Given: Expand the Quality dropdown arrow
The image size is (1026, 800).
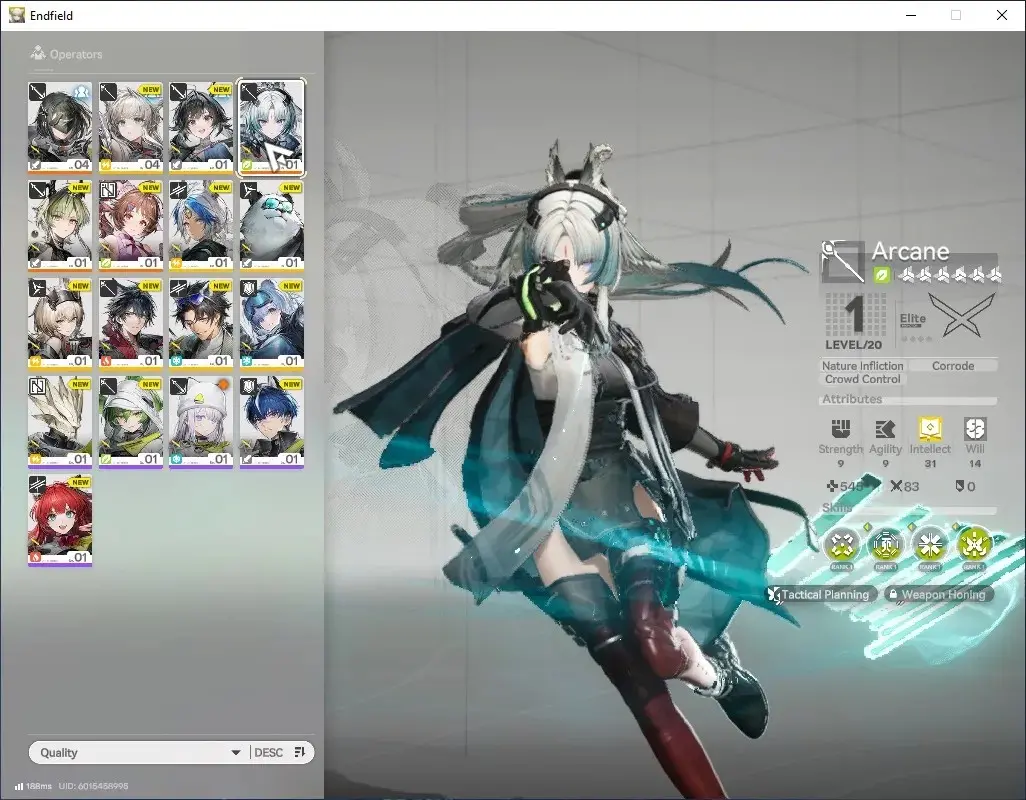Looking at the screenshot, I should (x=236, y=753).
